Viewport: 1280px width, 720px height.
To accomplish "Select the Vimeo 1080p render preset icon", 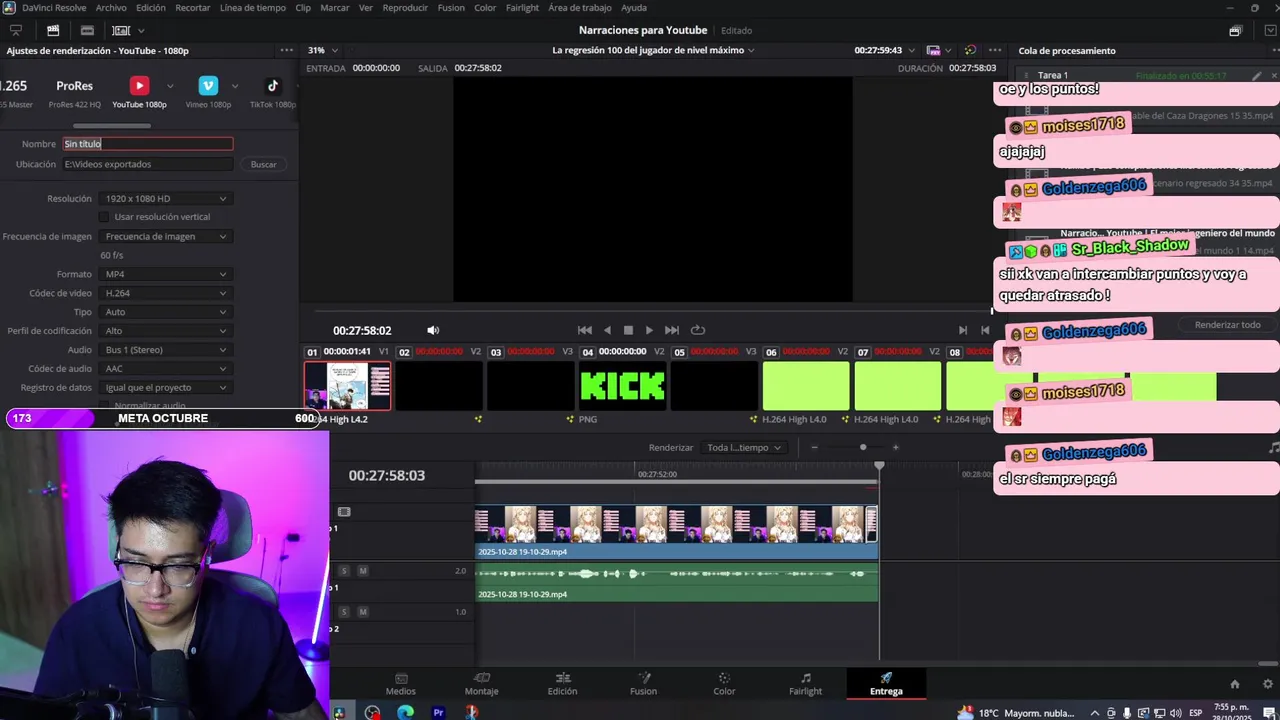I will [208, 86].
